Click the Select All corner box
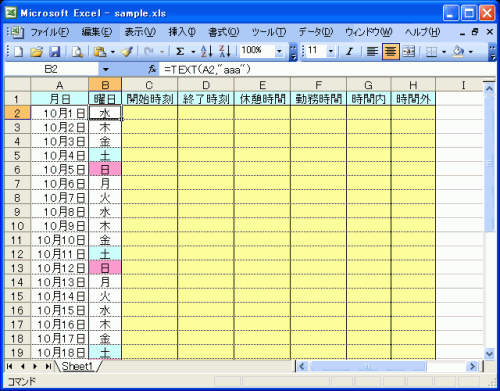This screenshot has width=500, height=391. [x=17, y=85]
